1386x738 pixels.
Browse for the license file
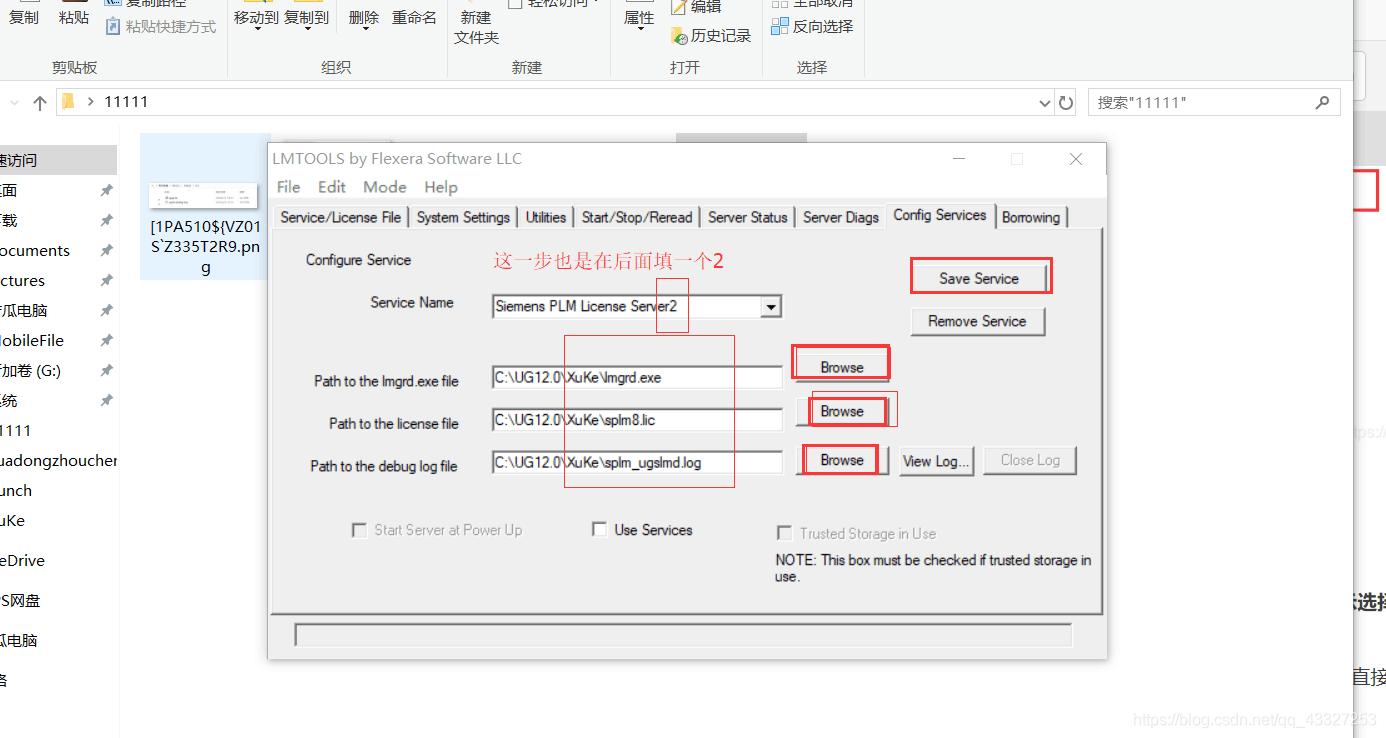(x=842, y=411)
